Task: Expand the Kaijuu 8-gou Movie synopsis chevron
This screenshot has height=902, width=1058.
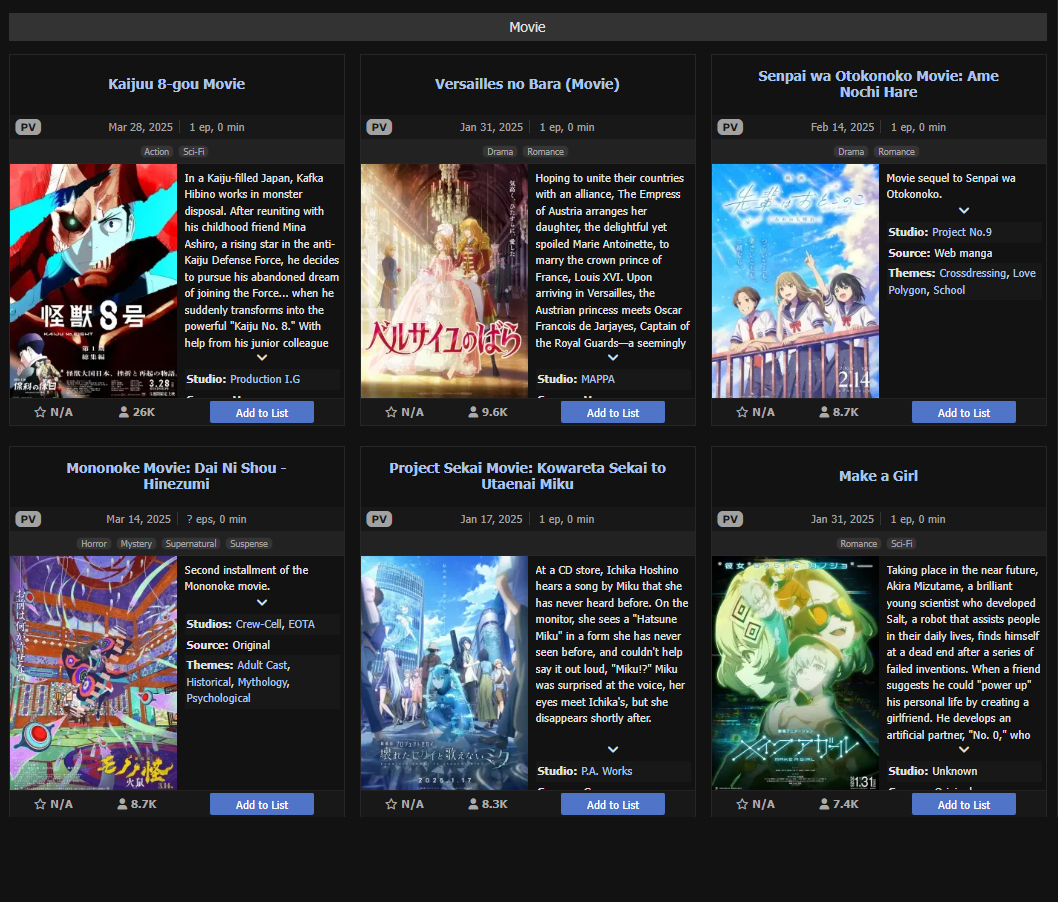Action: point(262,358)
